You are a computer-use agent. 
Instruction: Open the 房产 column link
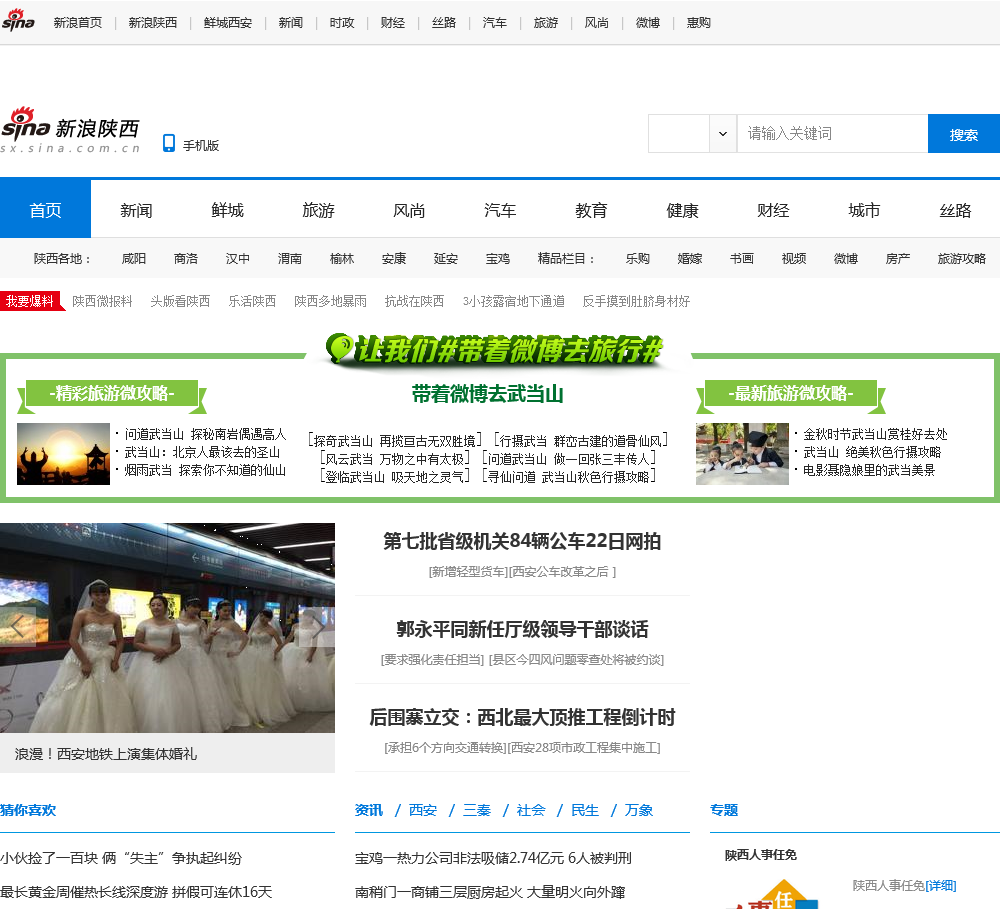click(x=898, y=258)
